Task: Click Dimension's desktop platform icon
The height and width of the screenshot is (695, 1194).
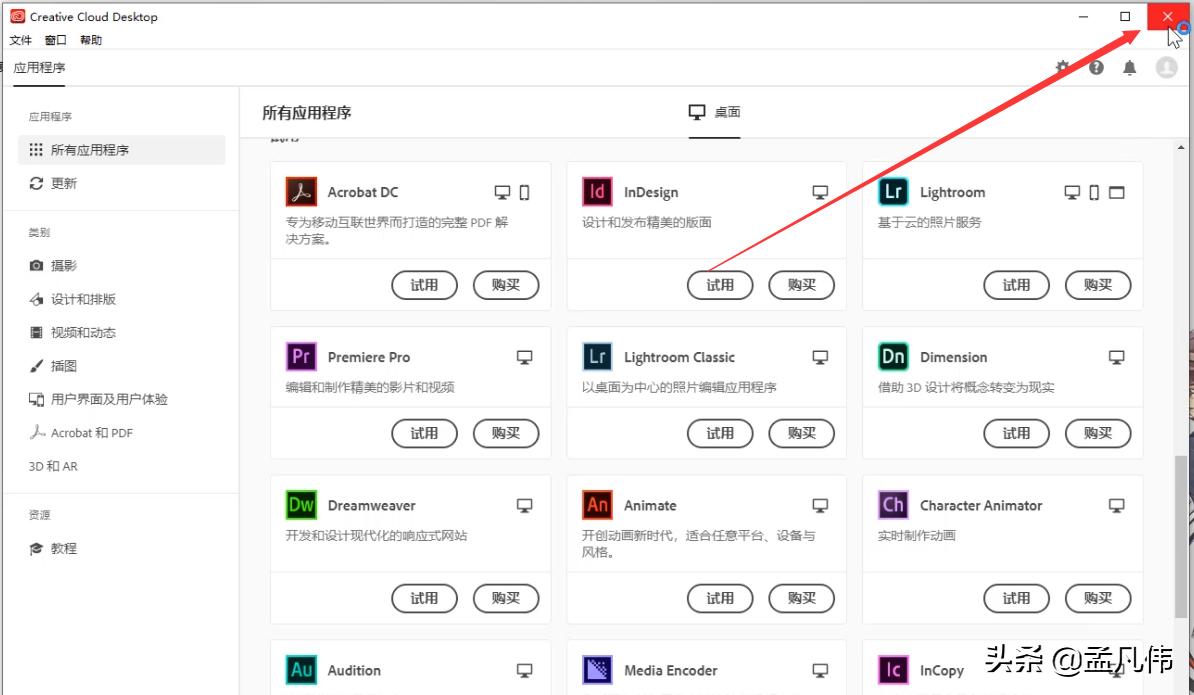Action: (1116, 358)
